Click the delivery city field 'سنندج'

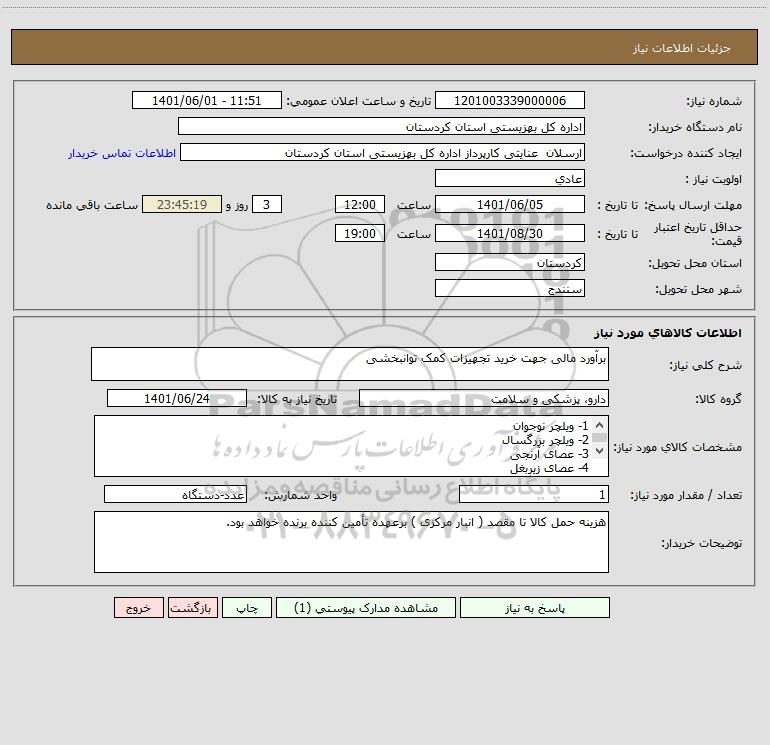pos(510,288)
